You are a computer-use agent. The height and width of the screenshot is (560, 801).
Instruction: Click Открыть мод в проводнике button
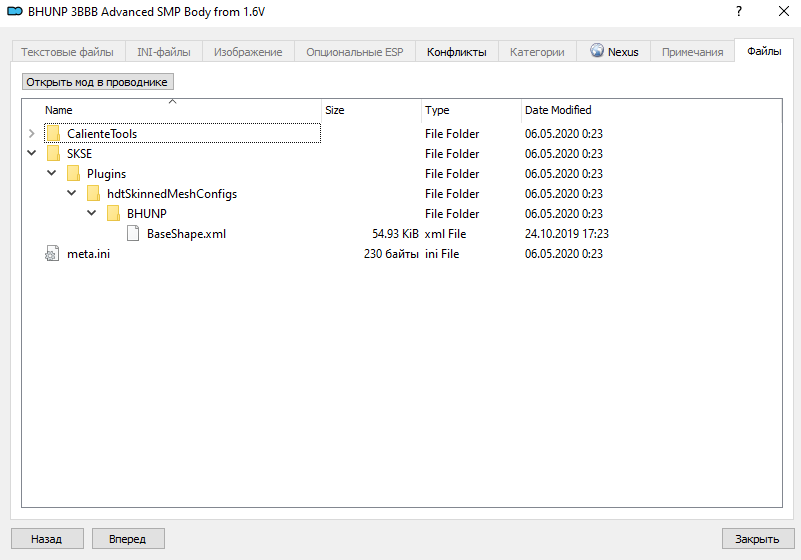click(98, 82)
